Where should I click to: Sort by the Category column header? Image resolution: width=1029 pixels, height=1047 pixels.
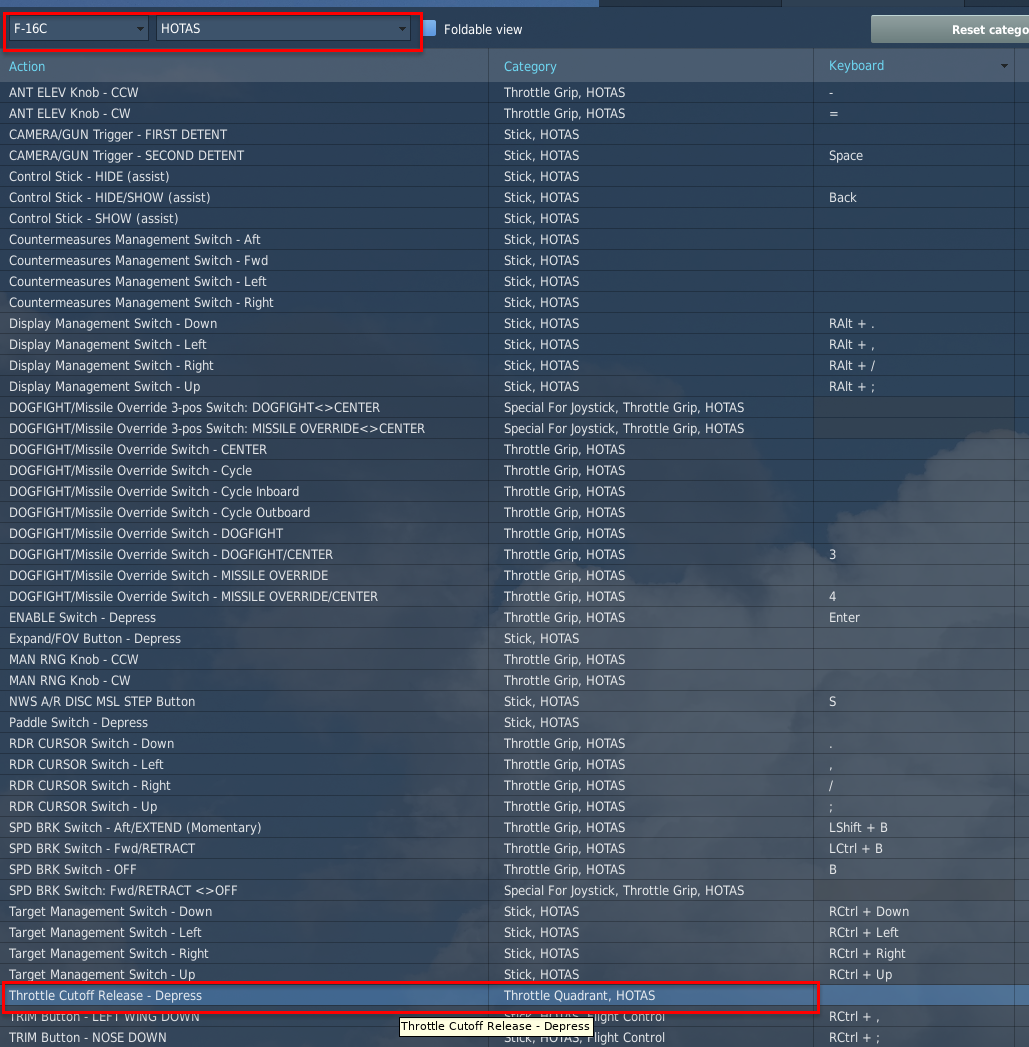(x=530, y=66)
